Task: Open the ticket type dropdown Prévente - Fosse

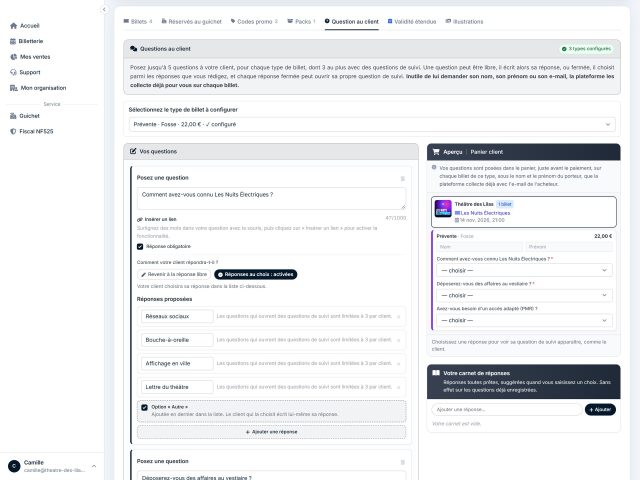Action: tap(372, 124)
